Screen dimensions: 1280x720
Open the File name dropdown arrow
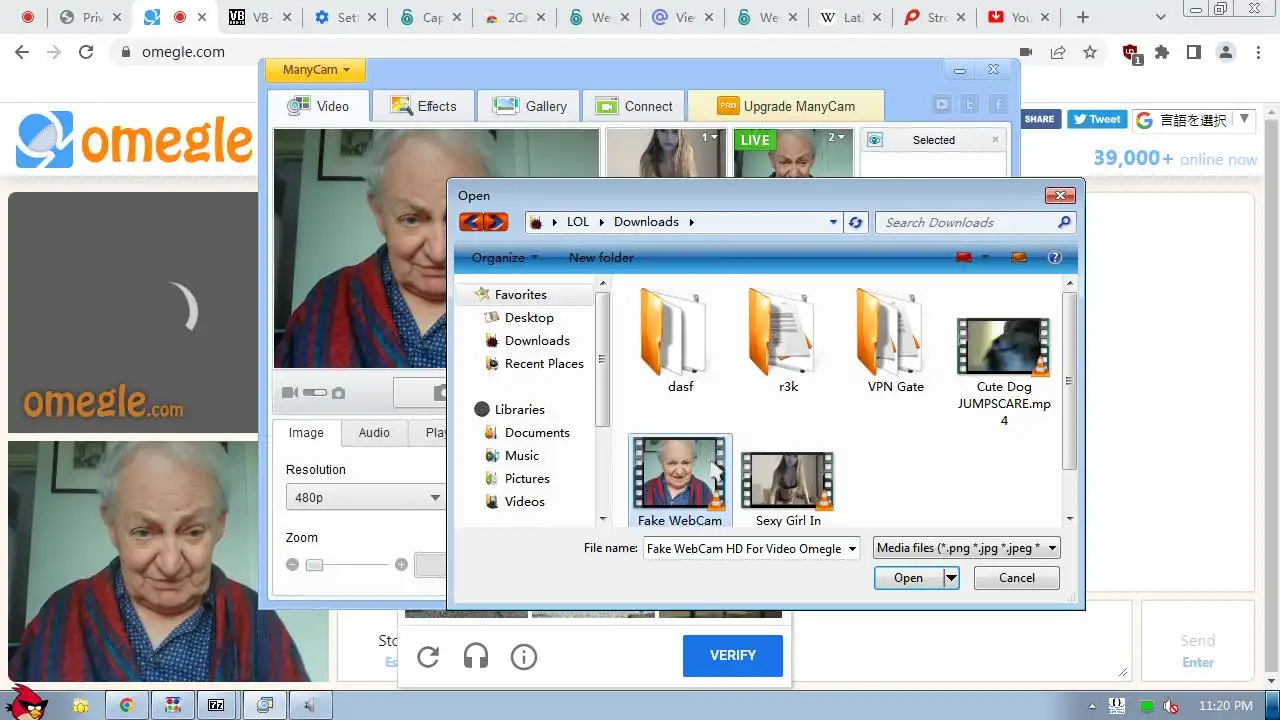point(852,548)
